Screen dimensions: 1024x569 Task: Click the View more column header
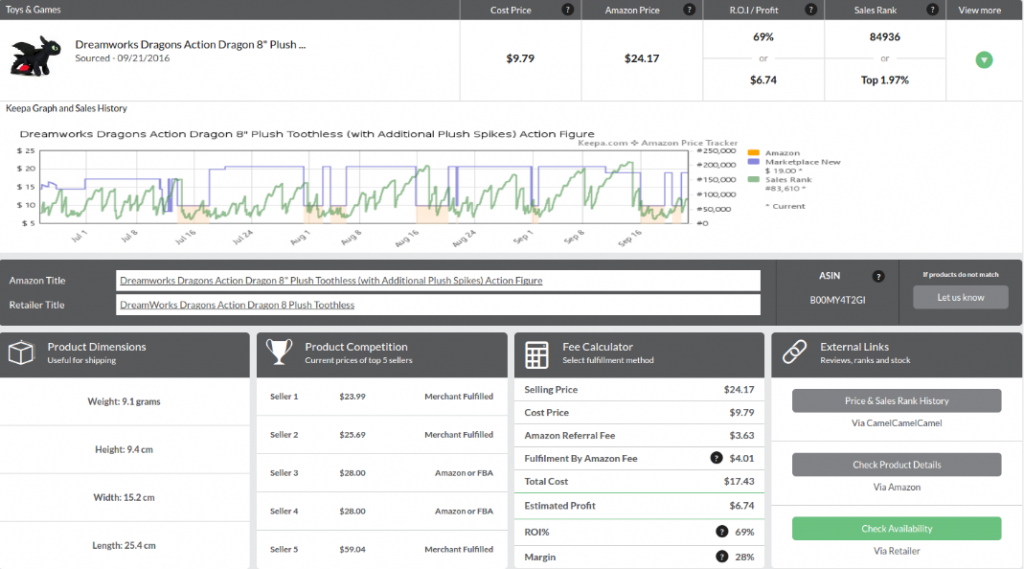979,10
